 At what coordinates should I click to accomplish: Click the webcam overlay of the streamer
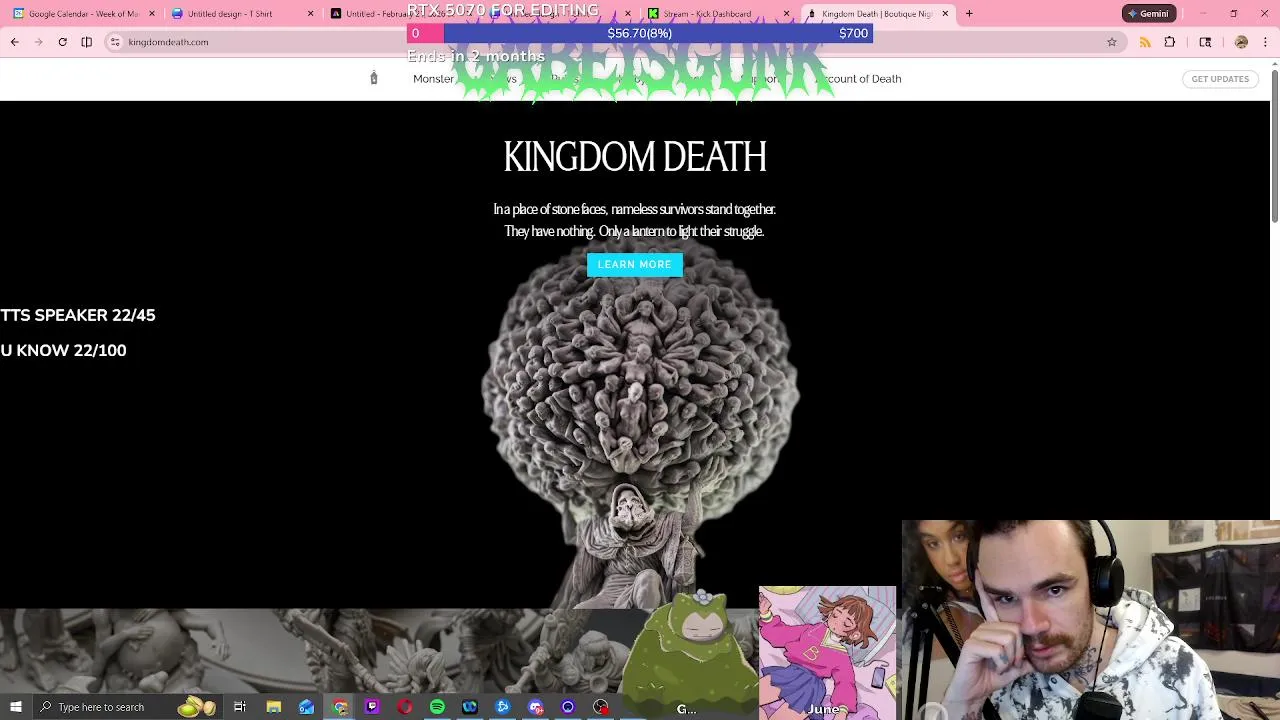pos(1090,620)
